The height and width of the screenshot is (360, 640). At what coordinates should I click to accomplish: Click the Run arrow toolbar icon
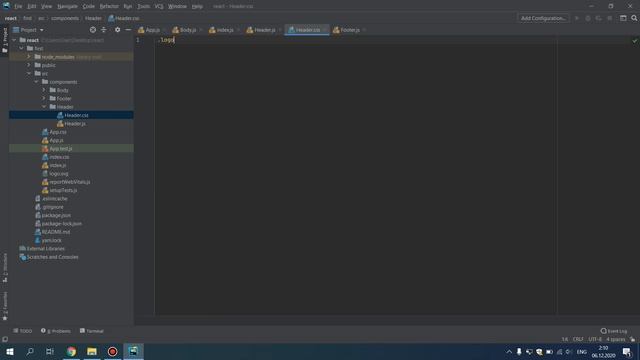(x=577, y=18)
